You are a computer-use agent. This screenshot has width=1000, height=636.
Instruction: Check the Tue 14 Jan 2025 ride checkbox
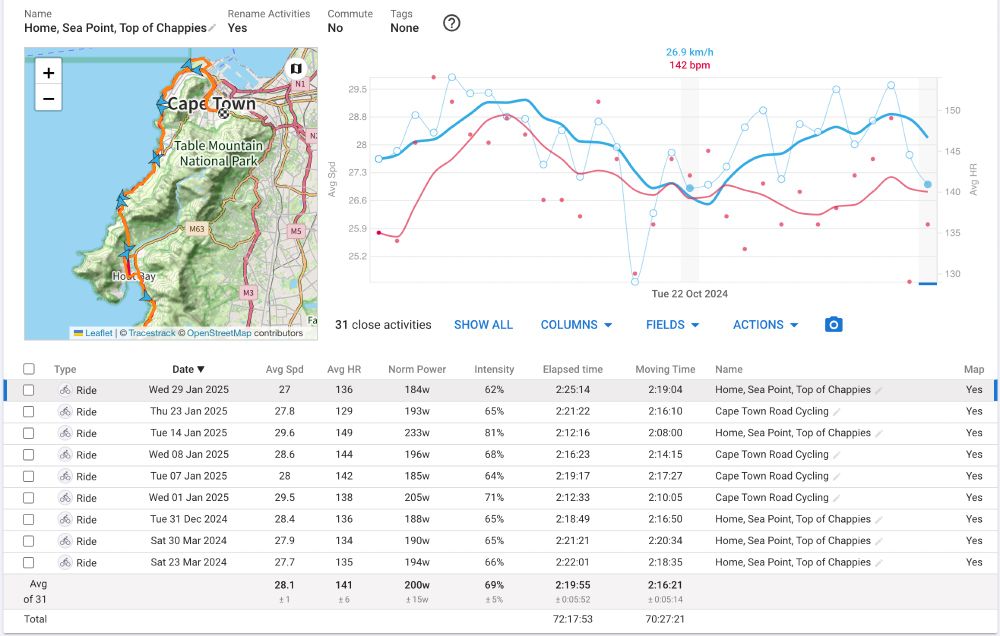29,433
